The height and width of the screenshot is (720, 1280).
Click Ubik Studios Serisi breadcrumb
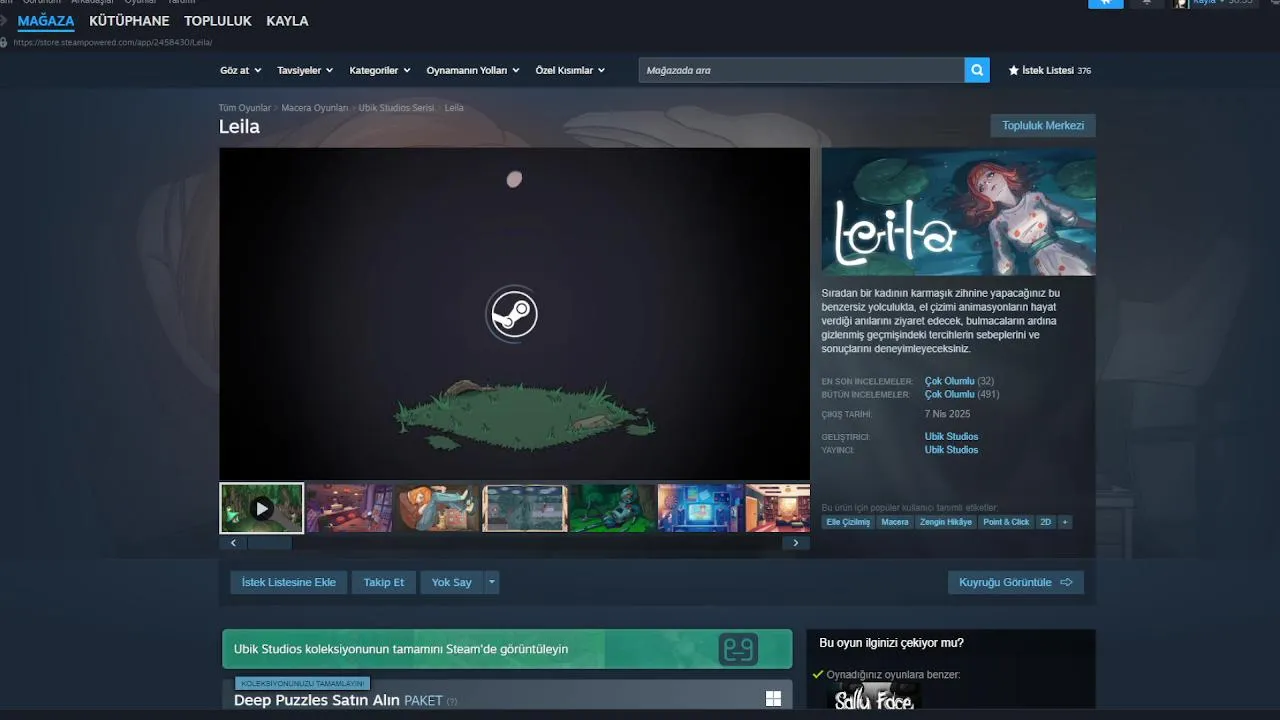coord(397,107)
